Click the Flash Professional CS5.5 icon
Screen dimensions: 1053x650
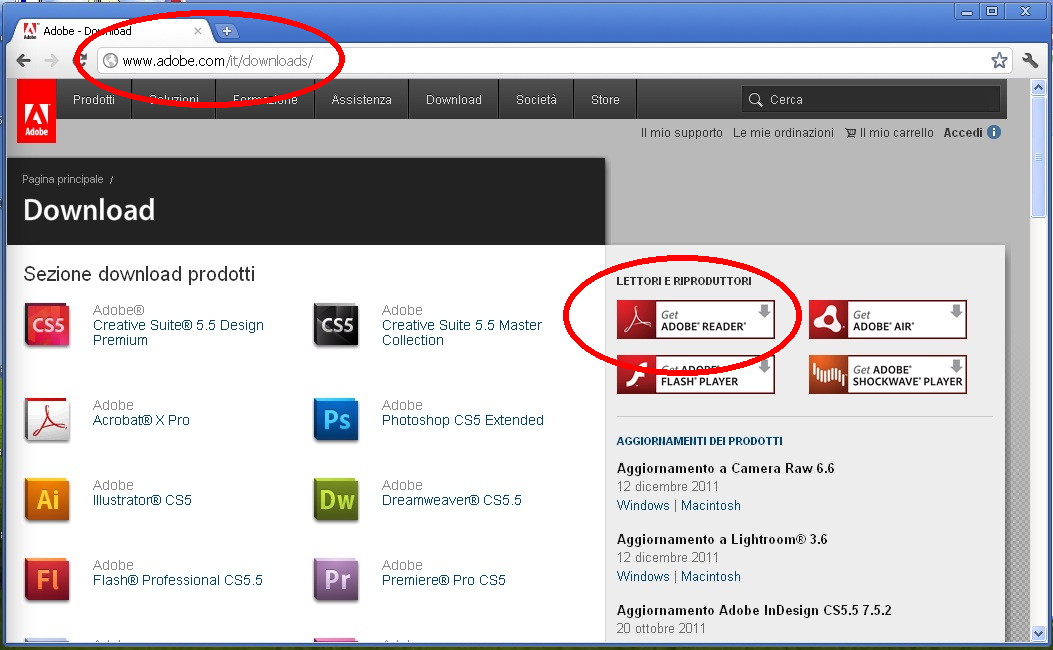click(x=48, y=580)
